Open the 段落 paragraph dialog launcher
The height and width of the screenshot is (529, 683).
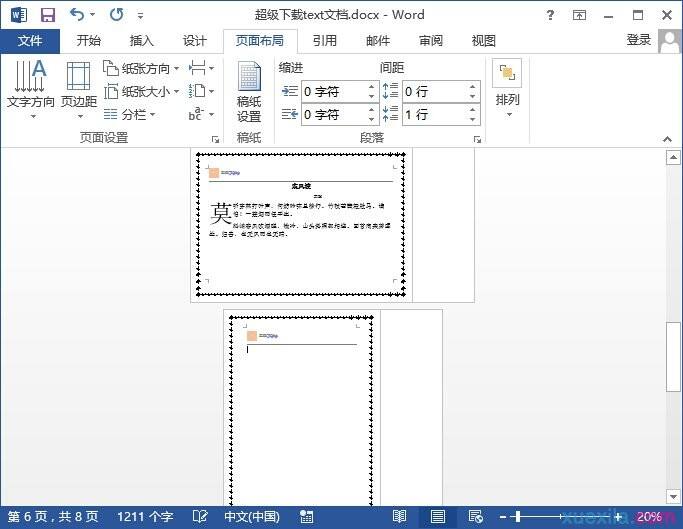tap(477, 139)
